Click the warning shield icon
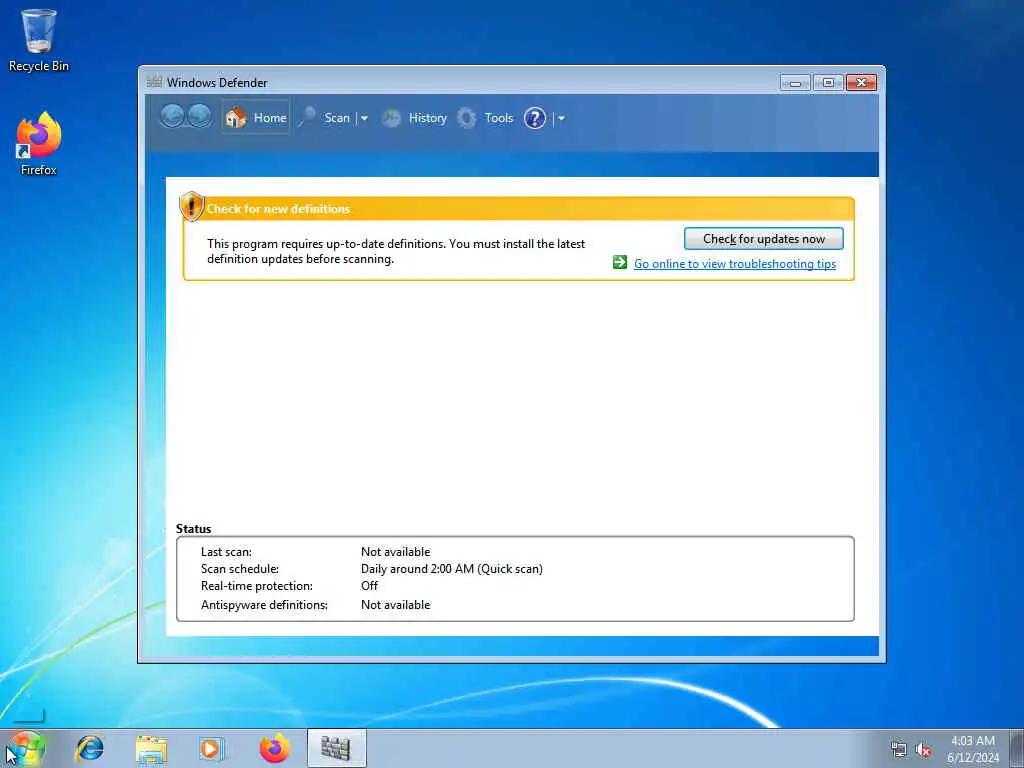 [x=191, y=206]
